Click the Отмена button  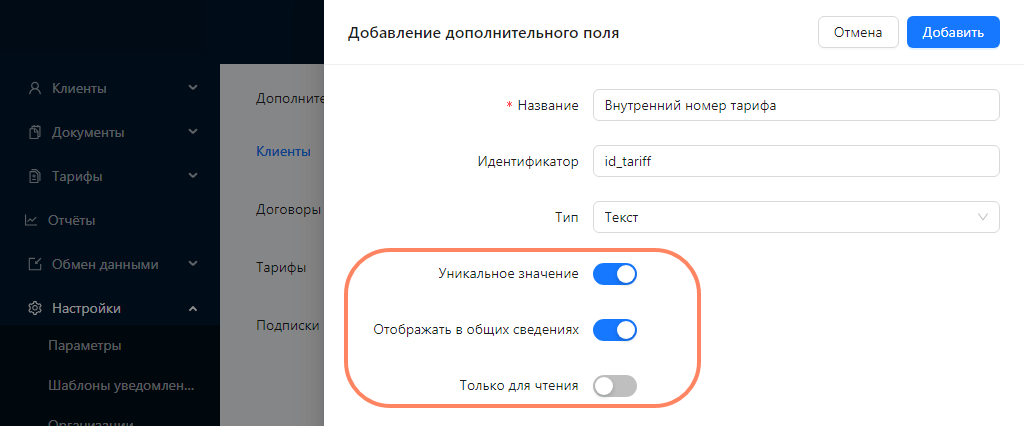[x=858, y=32]
